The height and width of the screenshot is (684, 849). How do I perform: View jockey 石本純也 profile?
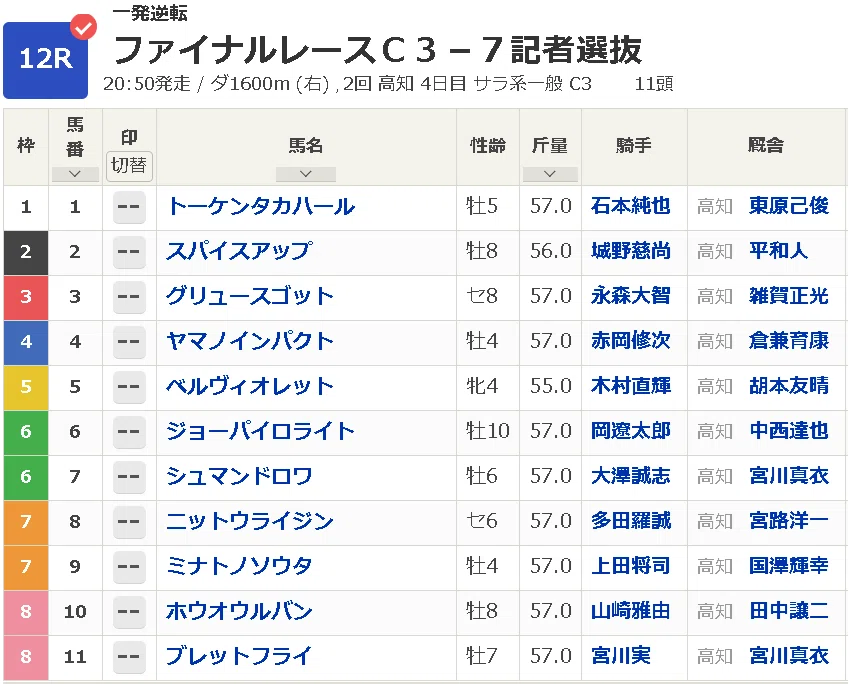click(631, 206)
